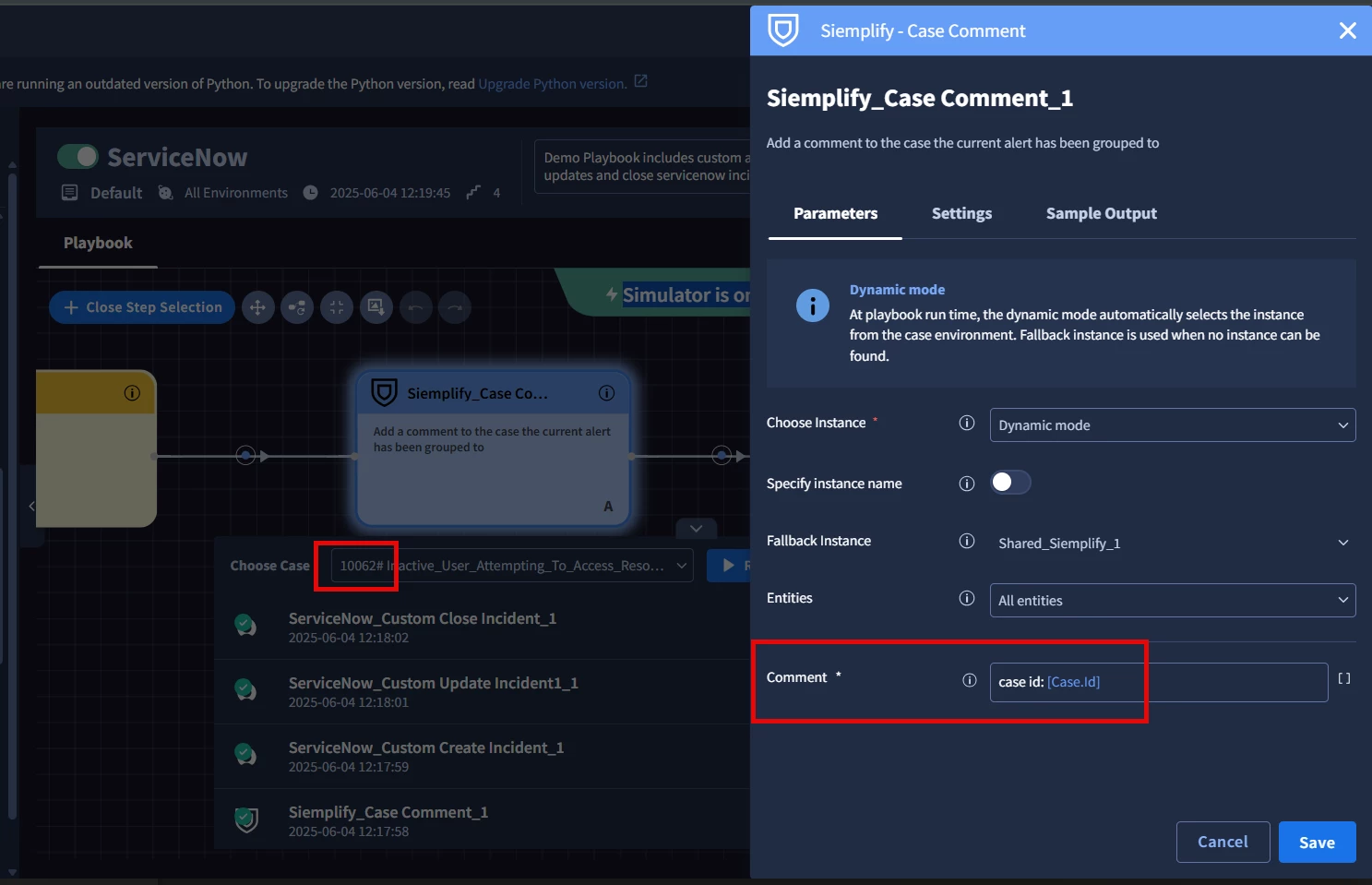Select the Playbook tab
Image resolution: width=1372 pixels, height=885 pixels.
98,243
